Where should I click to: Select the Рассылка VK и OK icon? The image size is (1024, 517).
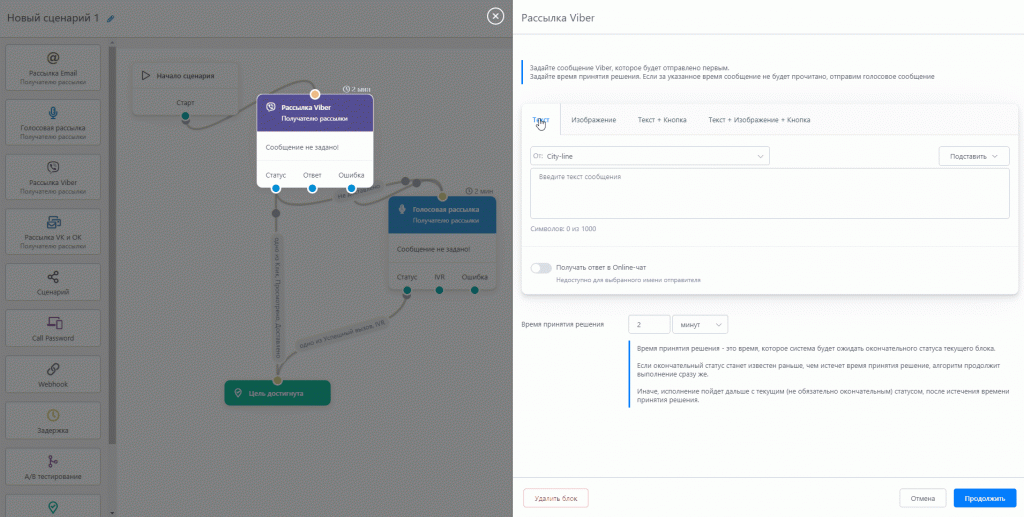(x=53, y=222)
